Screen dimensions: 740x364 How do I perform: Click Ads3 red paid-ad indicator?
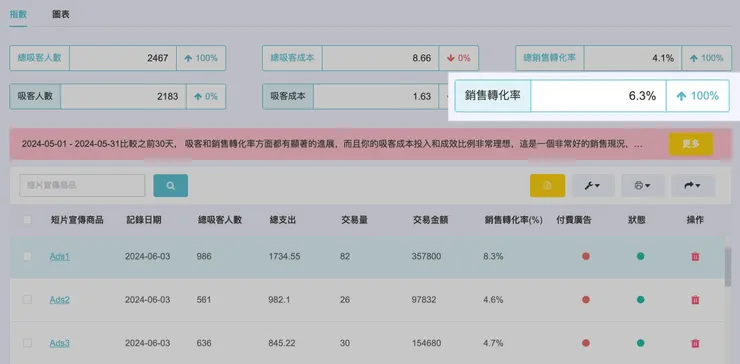click(586, 343)
